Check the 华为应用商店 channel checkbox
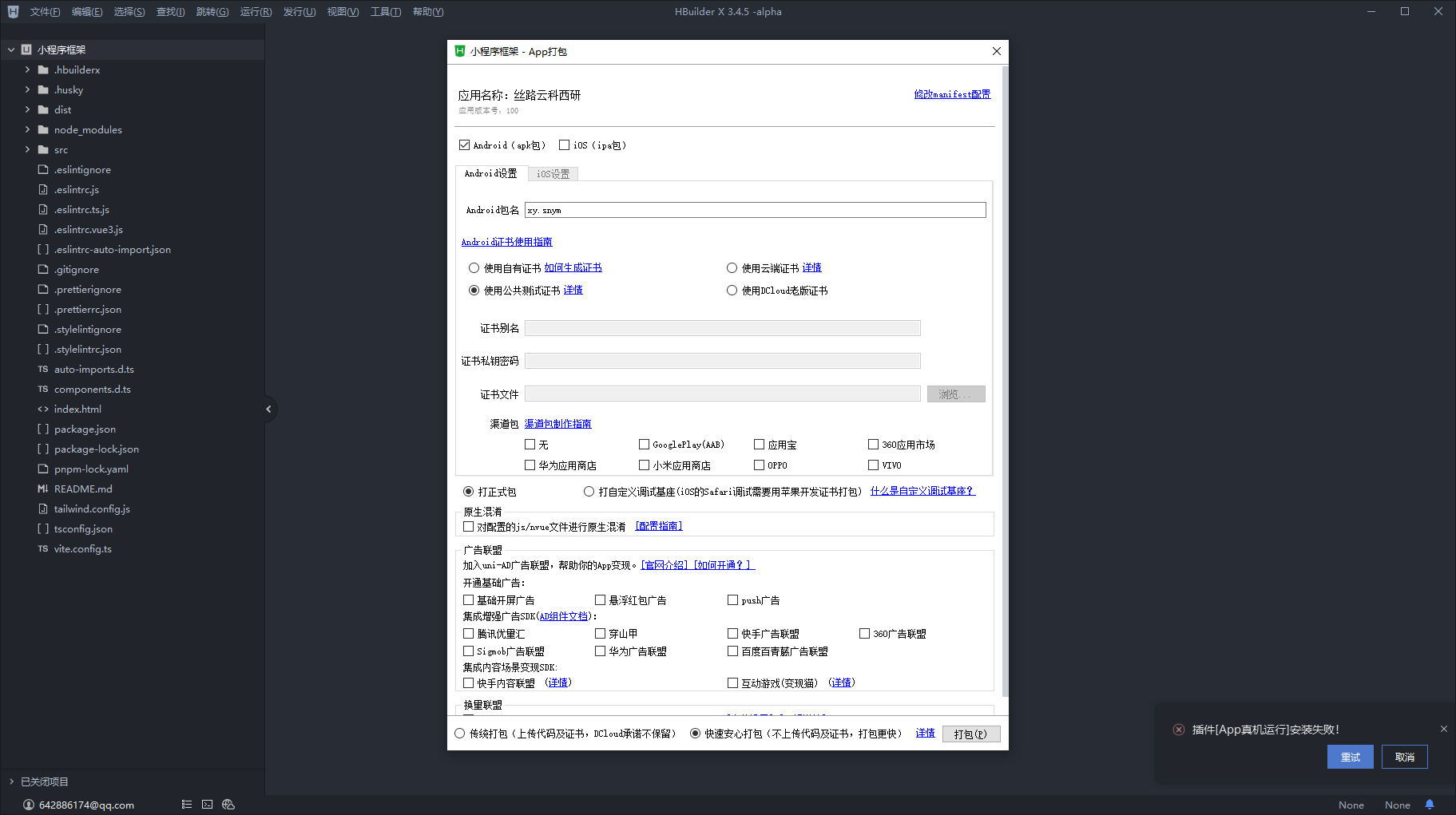Viewport: 1456px width, 815px height. tap(530, 465)
